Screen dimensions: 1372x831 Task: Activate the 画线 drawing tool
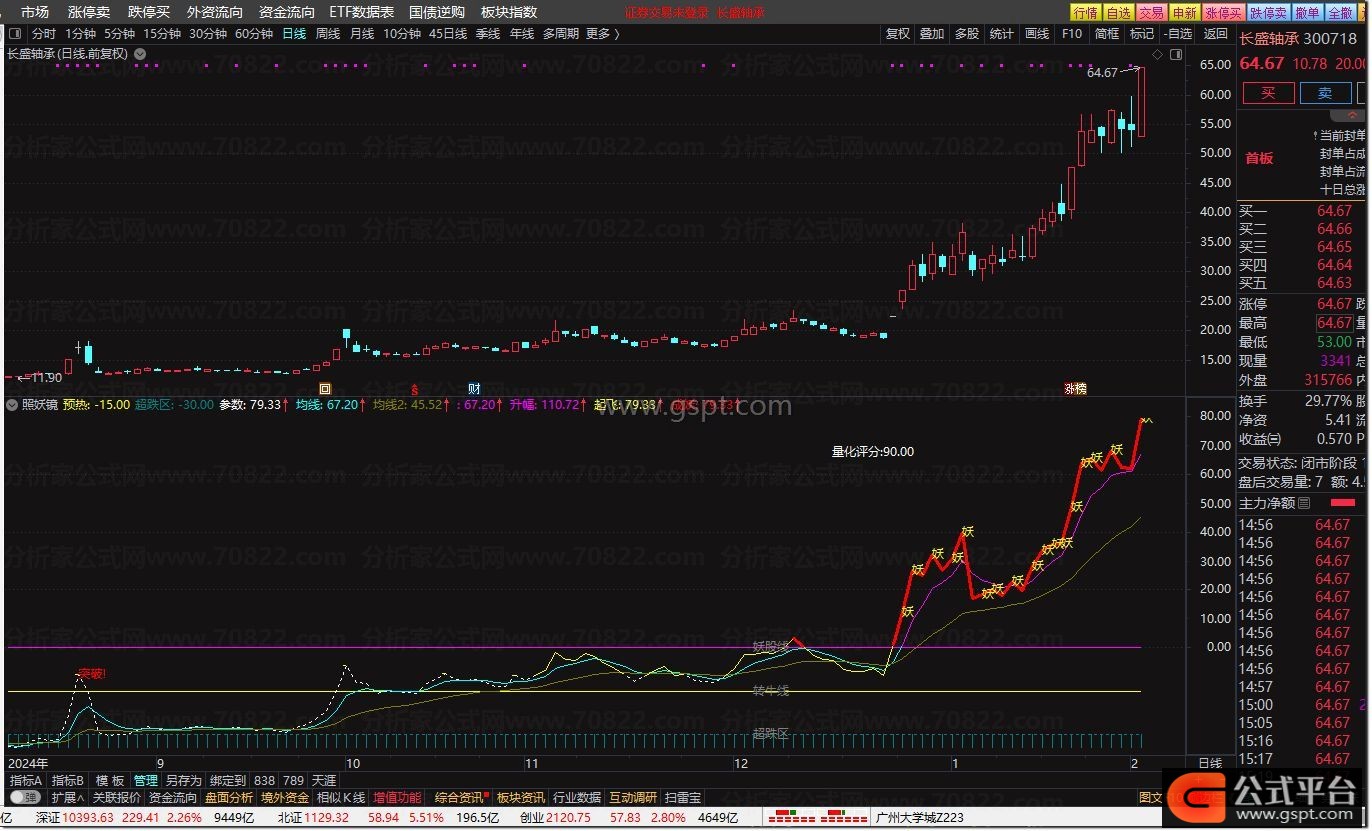tap(1037, 34)
